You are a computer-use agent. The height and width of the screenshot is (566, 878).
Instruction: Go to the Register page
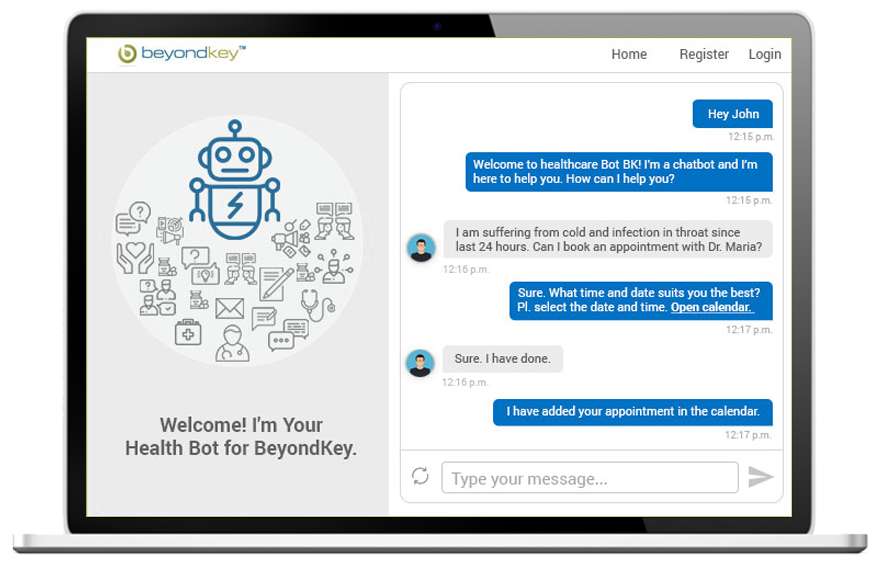(704, 54)
